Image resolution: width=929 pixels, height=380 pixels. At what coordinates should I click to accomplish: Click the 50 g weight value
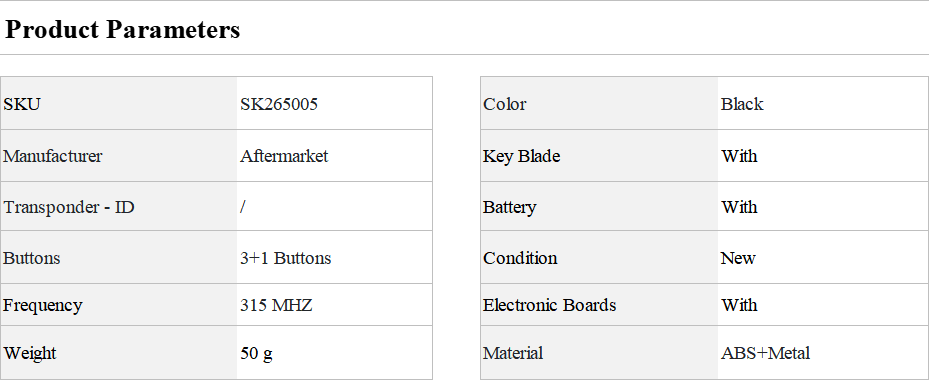pyautogui.click(x=257, y=353)
